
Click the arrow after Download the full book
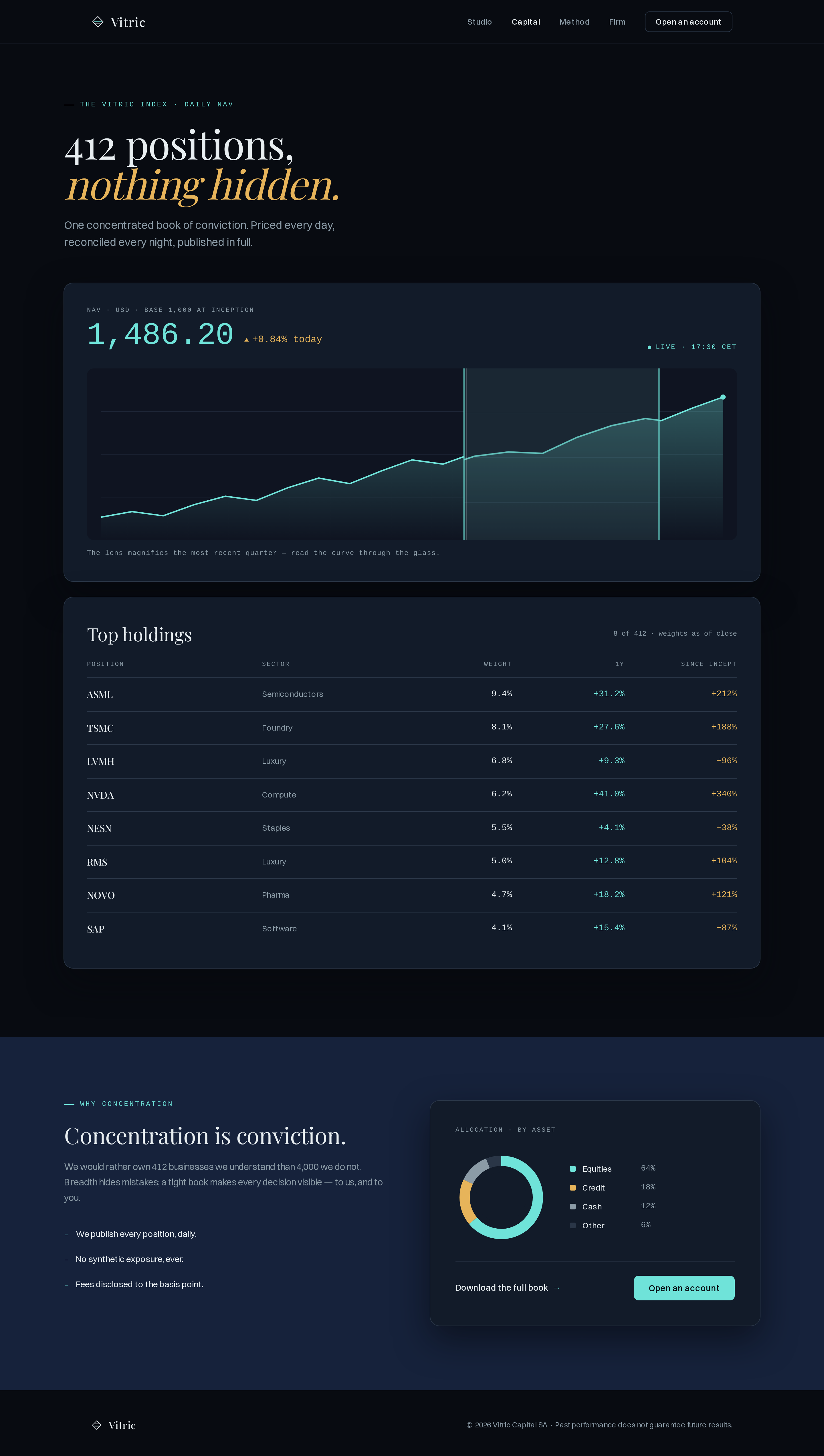click(x=556, y=1288)
